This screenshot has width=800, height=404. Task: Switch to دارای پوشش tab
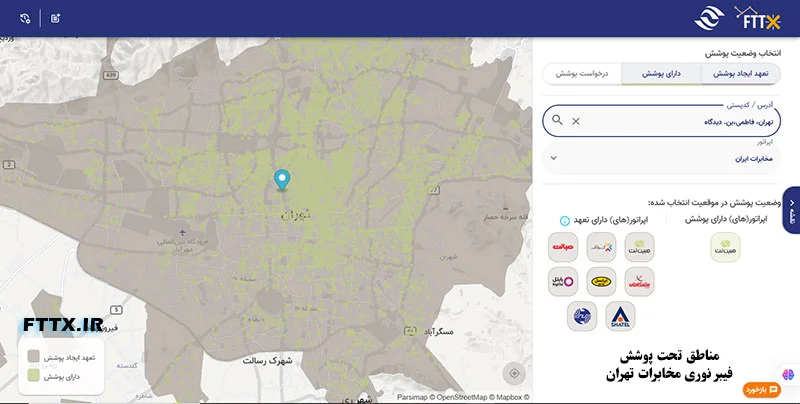tap(661, 74)
